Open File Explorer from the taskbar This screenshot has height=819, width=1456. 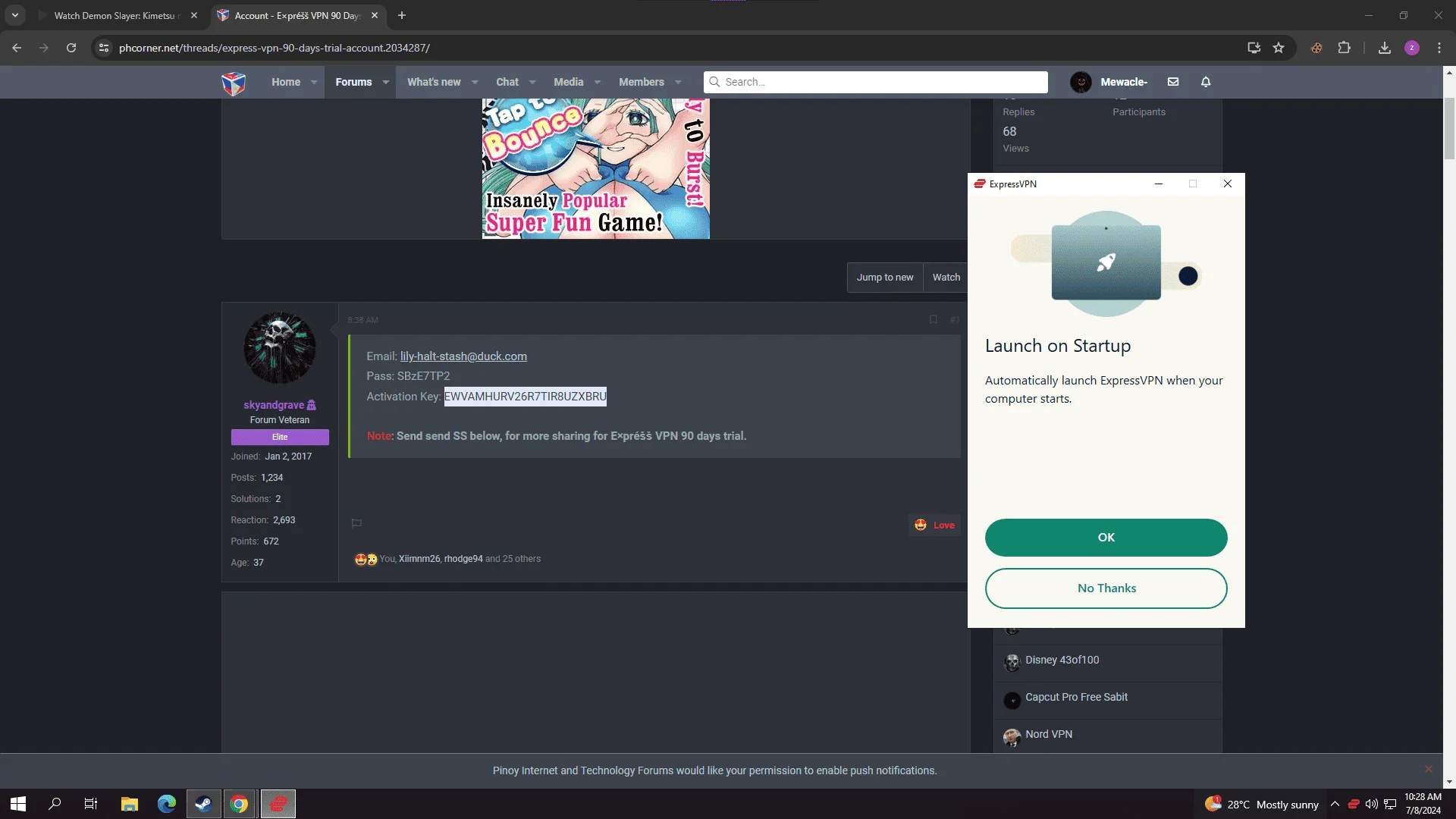130,804
